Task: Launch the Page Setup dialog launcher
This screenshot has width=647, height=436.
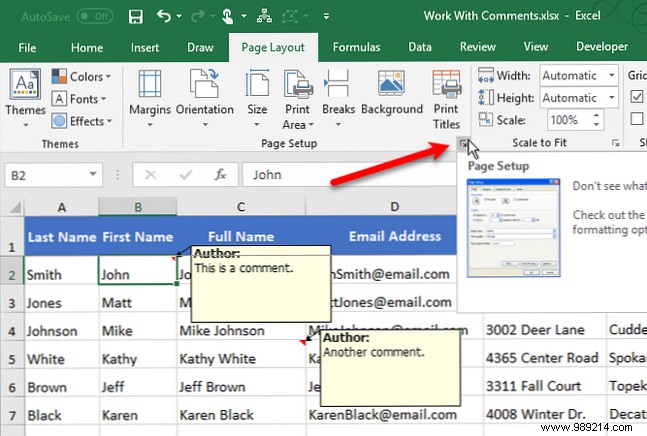Action: click(x=463, y=144)
